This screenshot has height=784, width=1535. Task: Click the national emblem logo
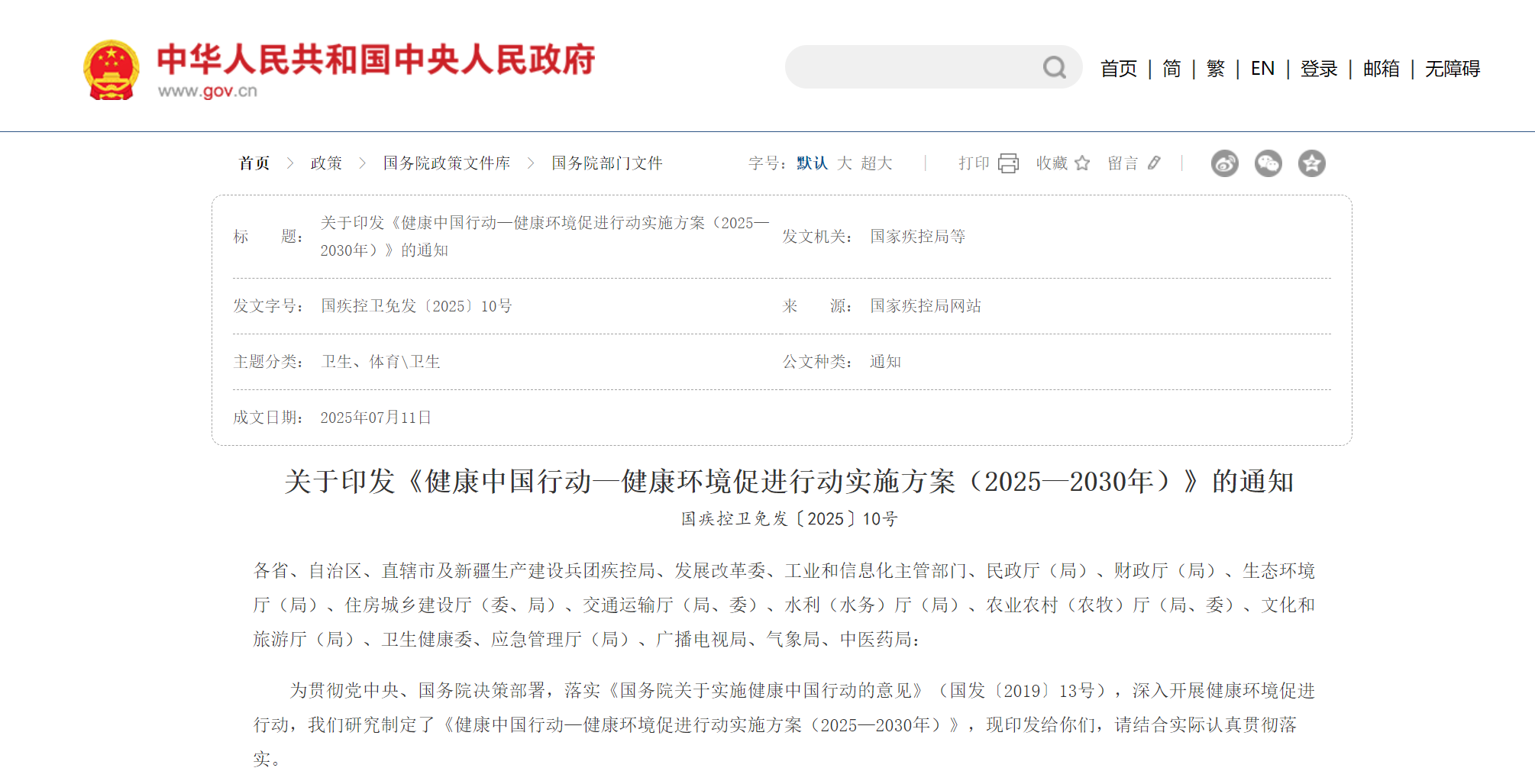click(x=111, y=70)
